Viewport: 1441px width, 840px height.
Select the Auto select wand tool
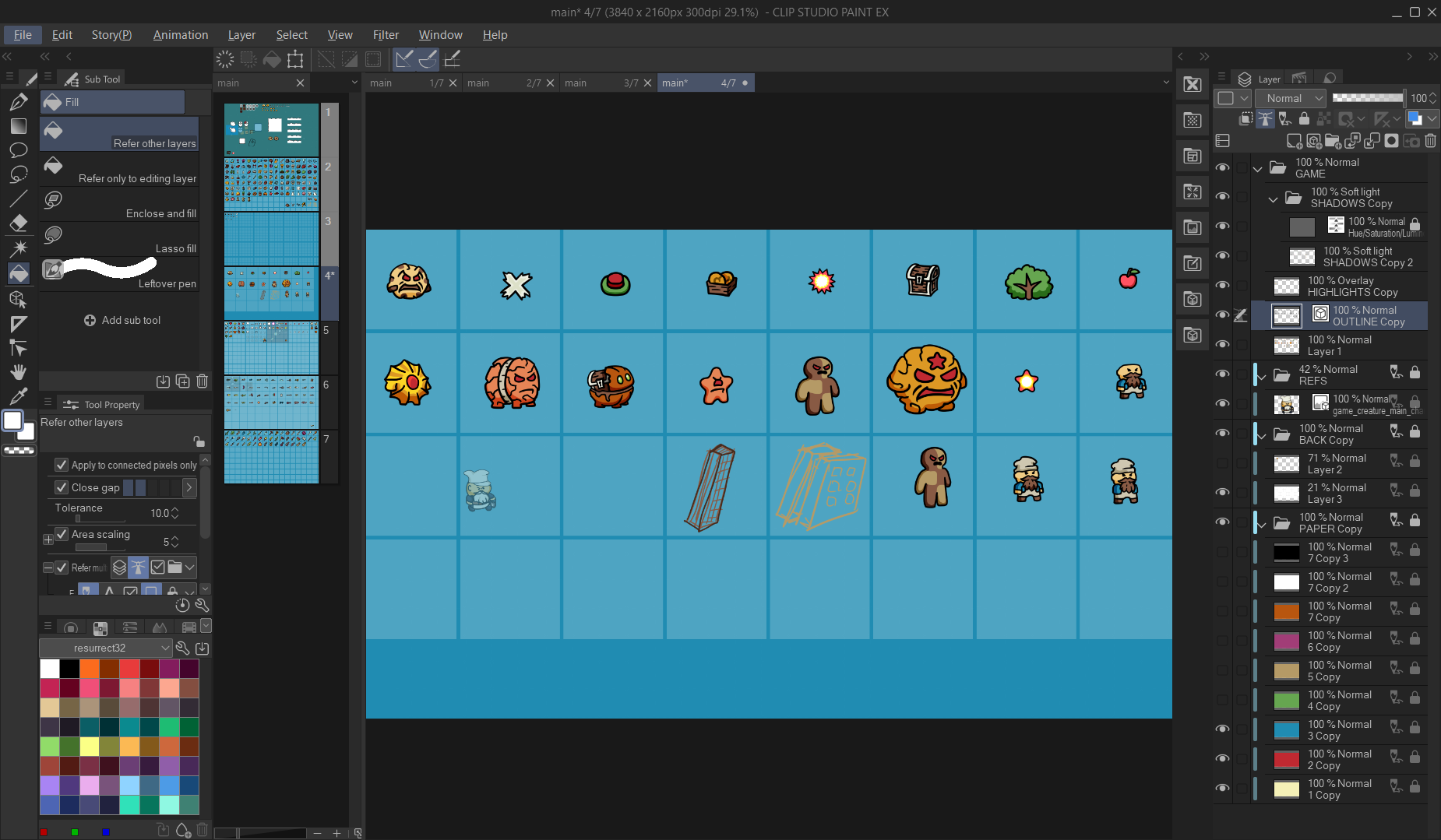point(19,248)
